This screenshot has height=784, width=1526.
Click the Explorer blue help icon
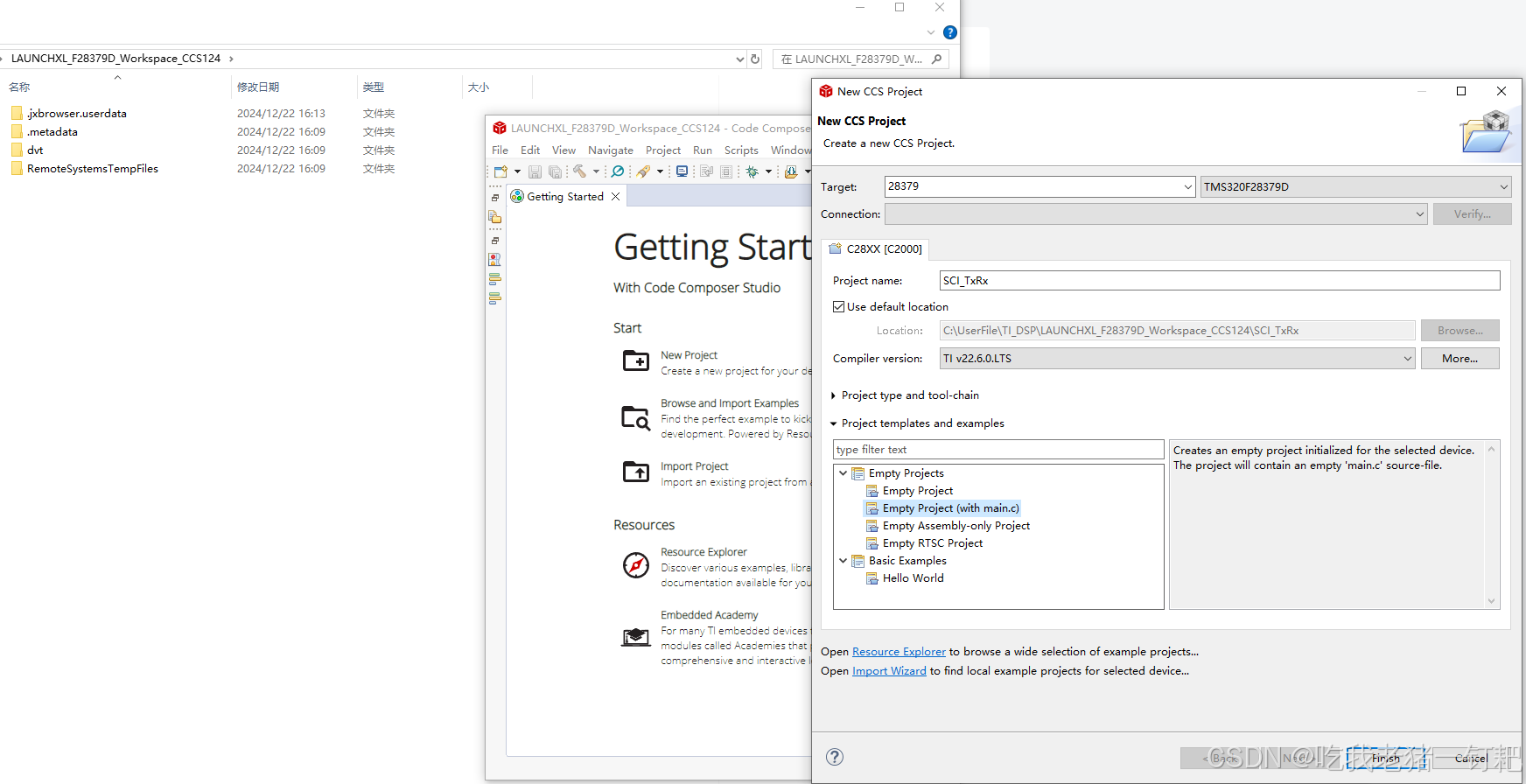950,32
